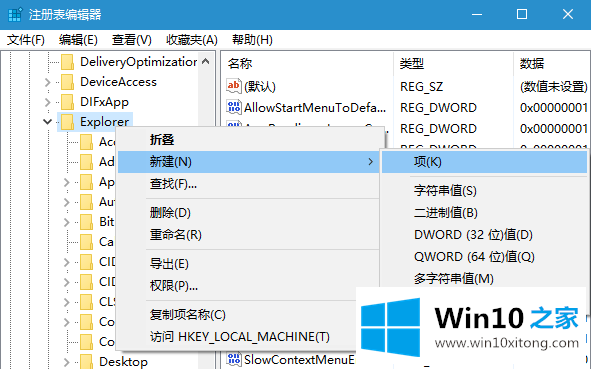Viewport: 591px width, 369px height.
Task: Click folder icon beside the Ad subkey
Action: click(86, 162)
